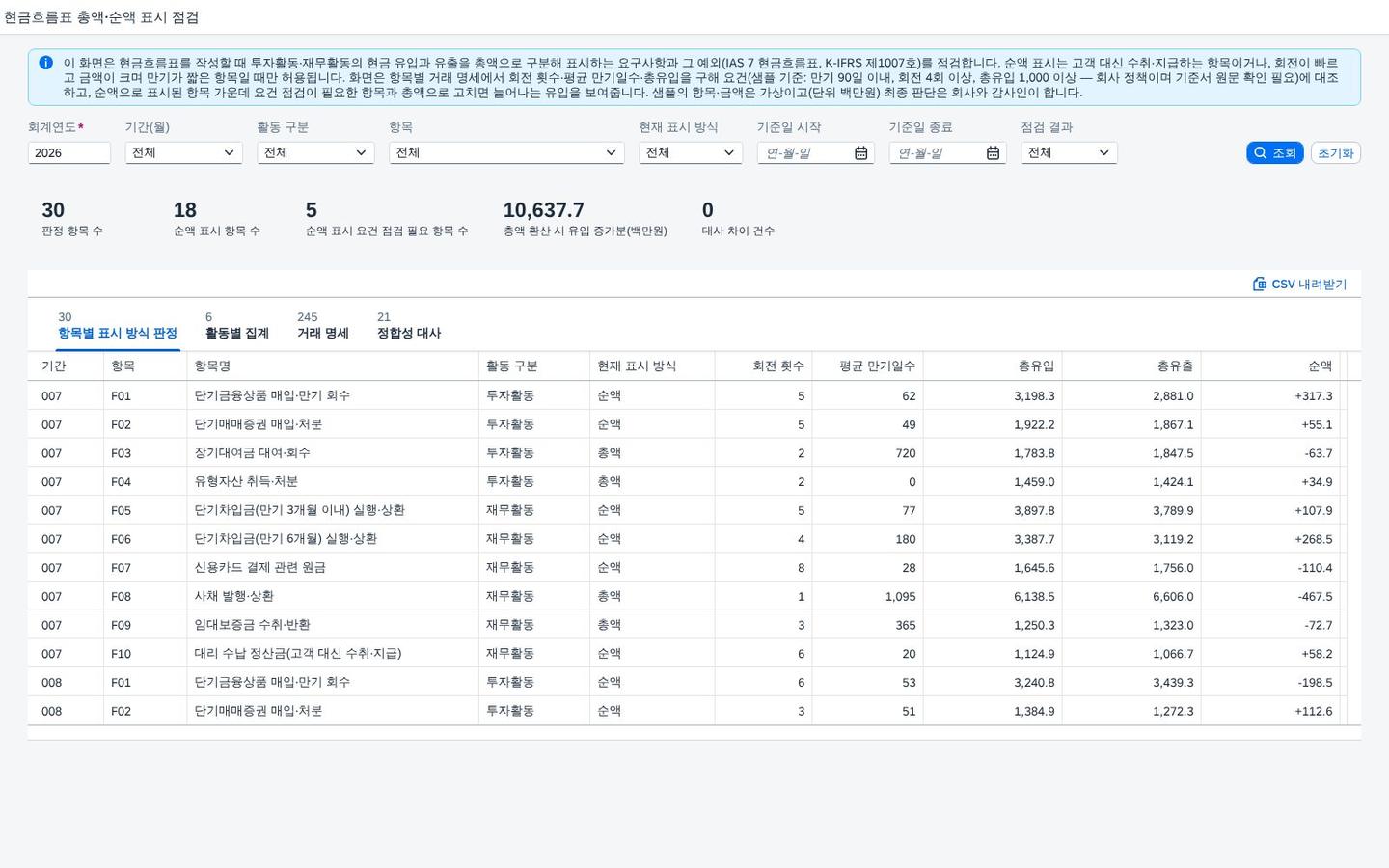This screenshot has height=868, width=1389.
Task: Switch to the 활동별 집계 tab
Action: tap(237, 326)
